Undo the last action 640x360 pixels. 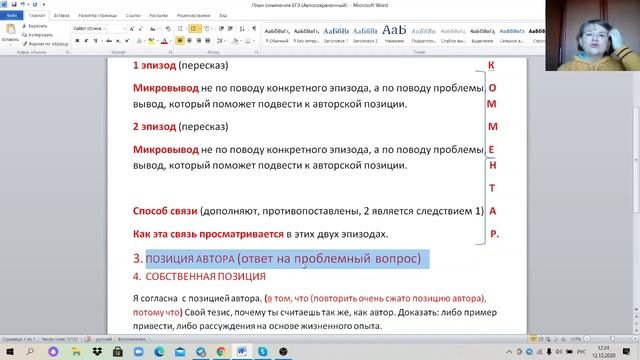(x=23, y=4)
